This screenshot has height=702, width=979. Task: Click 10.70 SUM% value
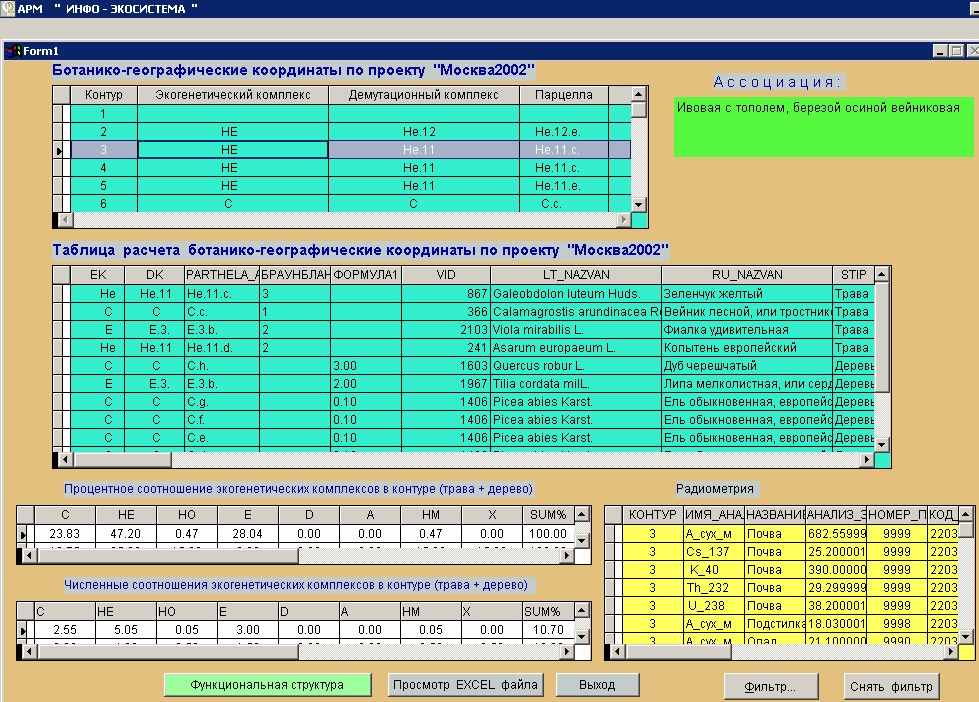pos(548,630)
